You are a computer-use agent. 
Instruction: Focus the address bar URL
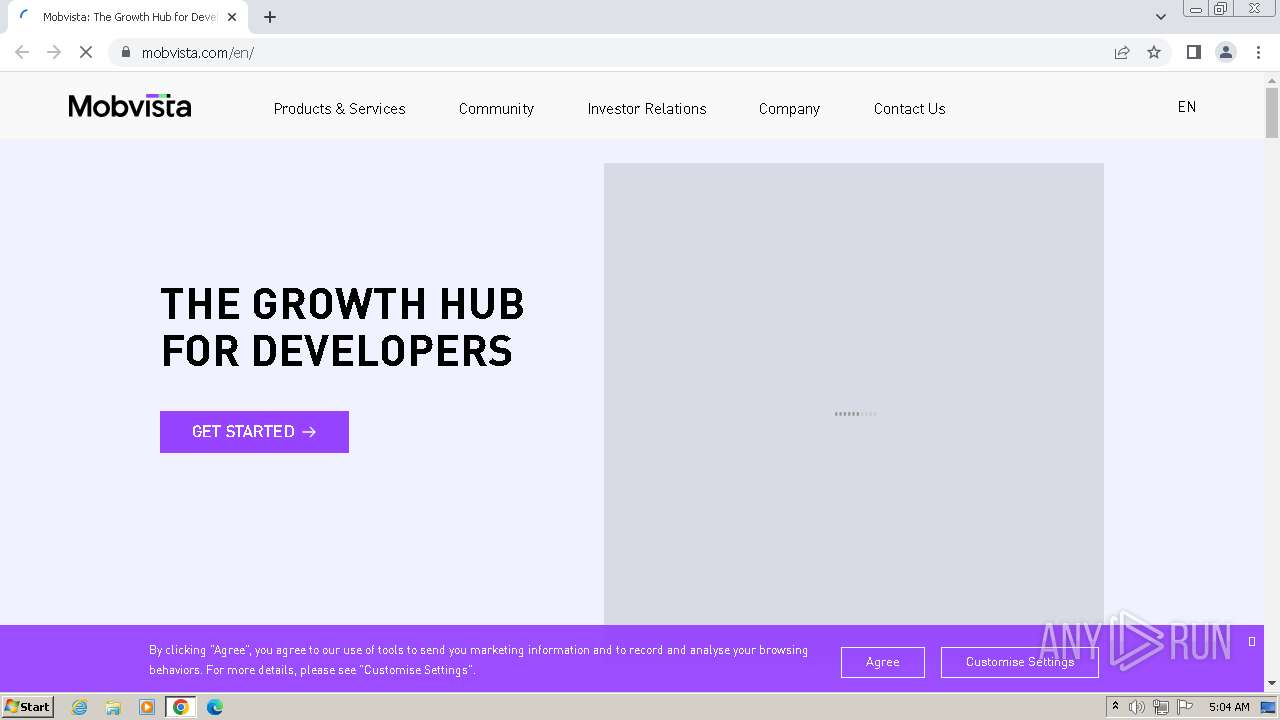coord(198,53)
